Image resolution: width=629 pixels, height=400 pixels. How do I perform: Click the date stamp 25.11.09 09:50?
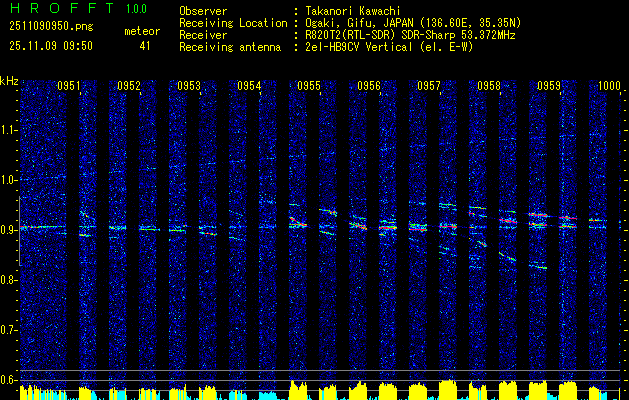click(x=51, y=46)
